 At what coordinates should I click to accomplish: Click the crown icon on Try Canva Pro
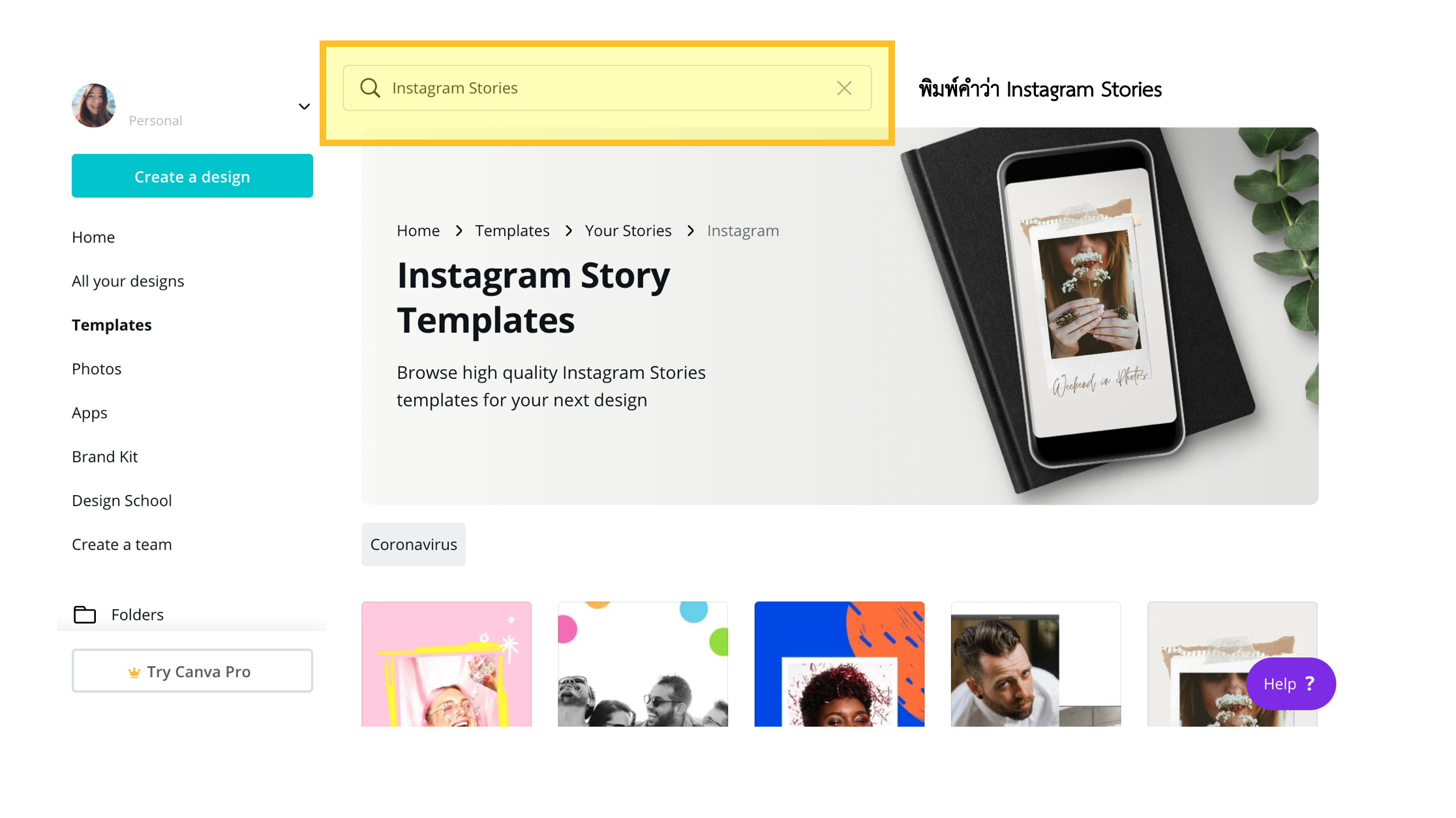(134, 672)
